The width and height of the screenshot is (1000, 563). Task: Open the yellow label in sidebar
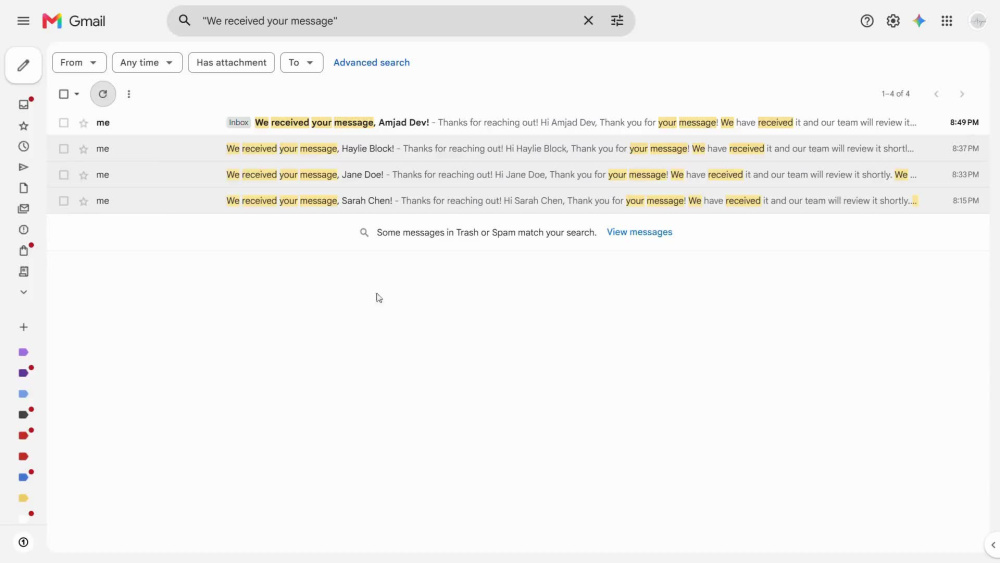[24, 498]
